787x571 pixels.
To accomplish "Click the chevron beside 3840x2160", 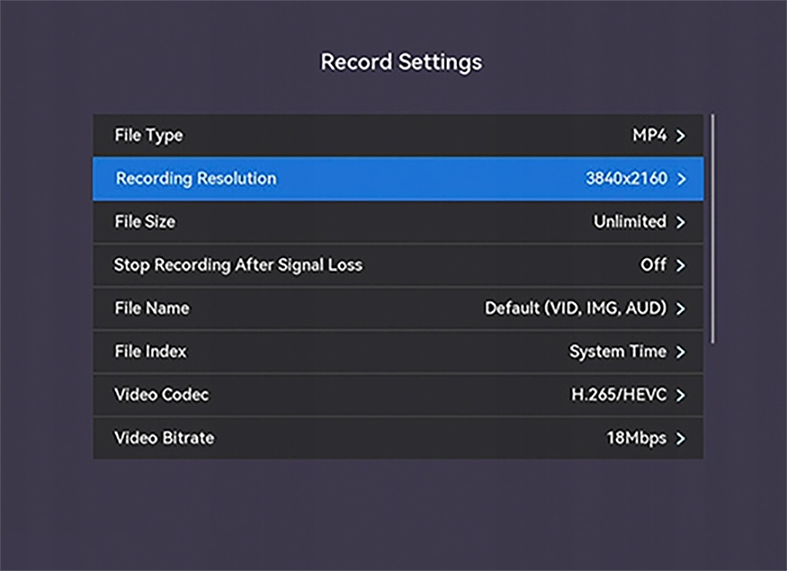I will point(681,180).
